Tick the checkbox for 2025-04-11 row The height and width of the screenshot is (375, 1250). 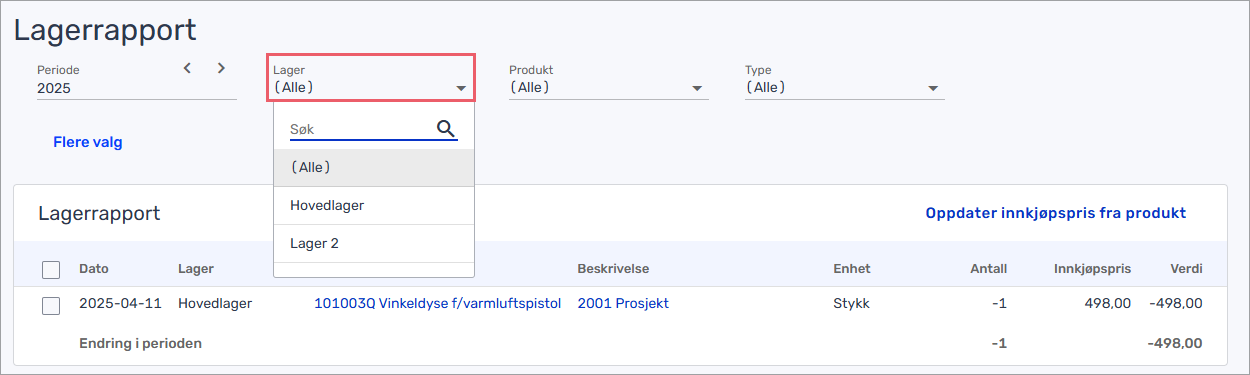click(x=51, y=305)
